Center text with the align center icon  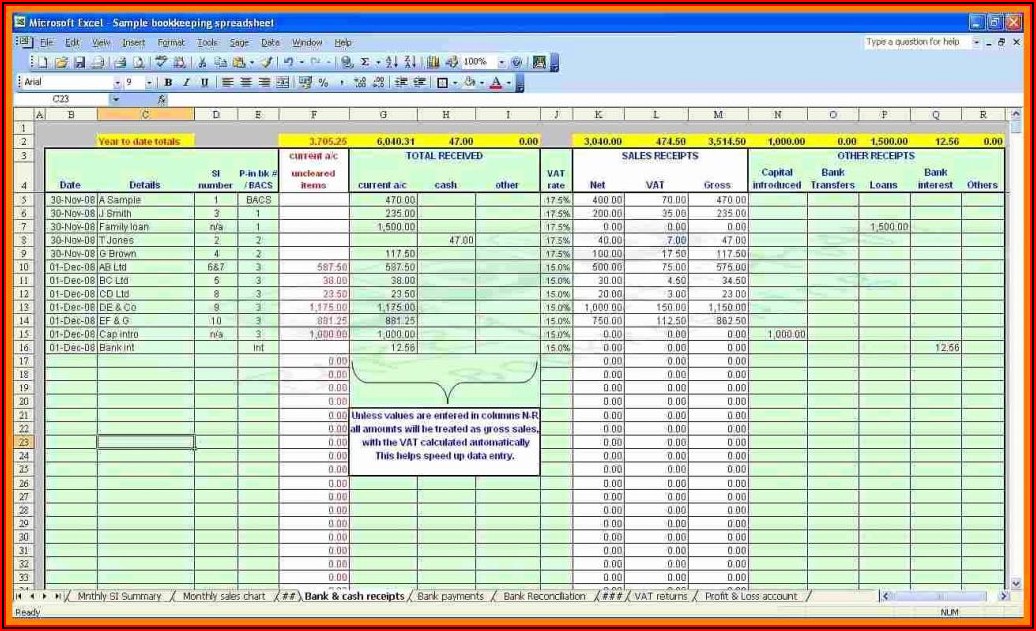(x=246, y=83)
